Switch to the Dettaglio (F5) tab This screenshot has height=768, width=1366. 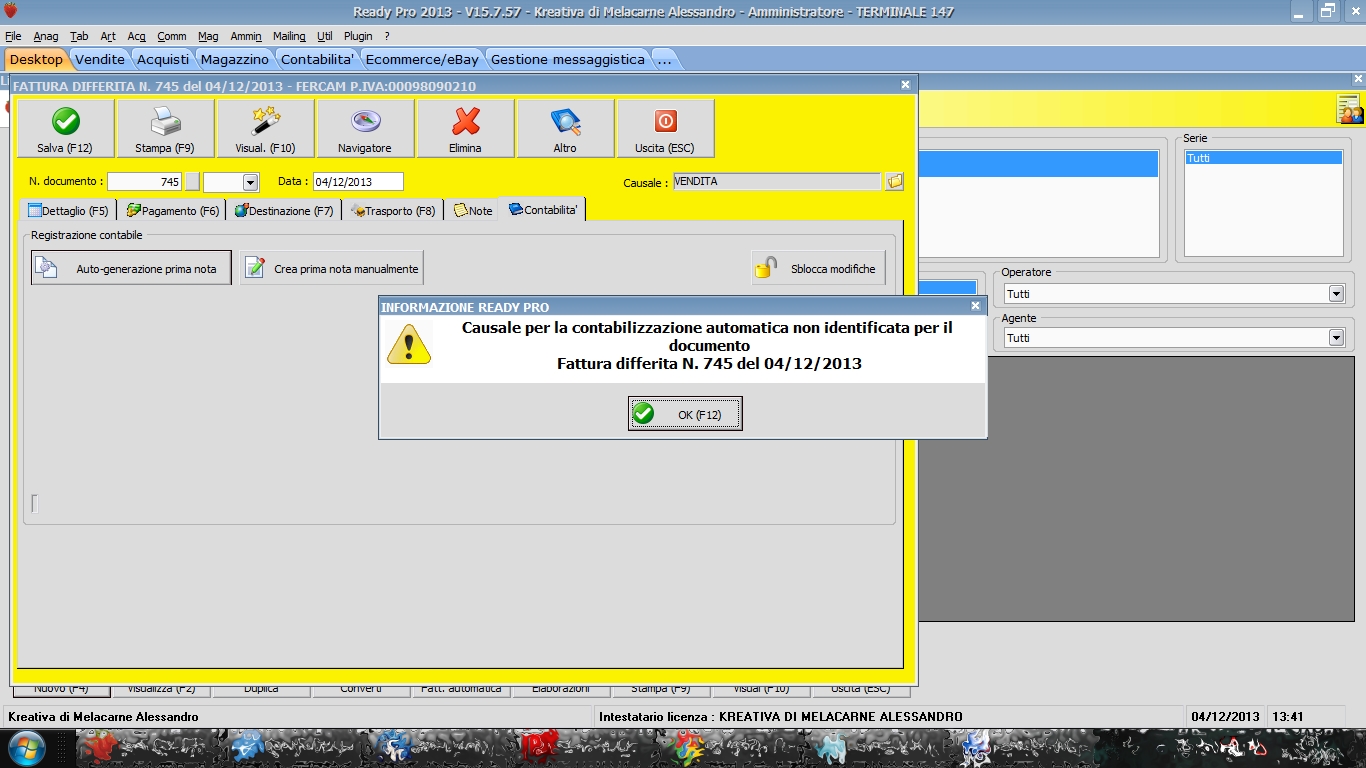(68, 211)
